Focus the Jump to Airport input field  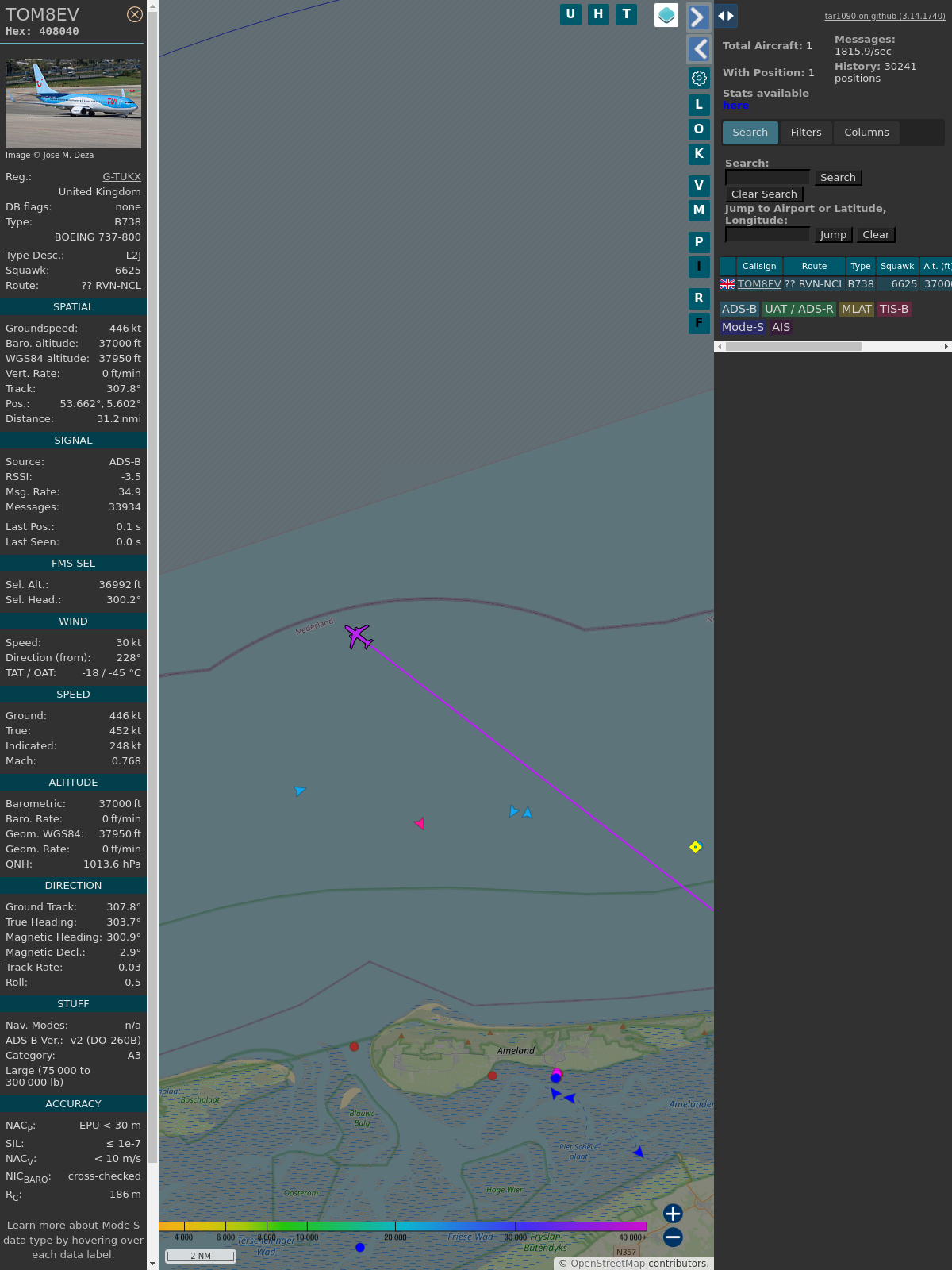point(767,234)
